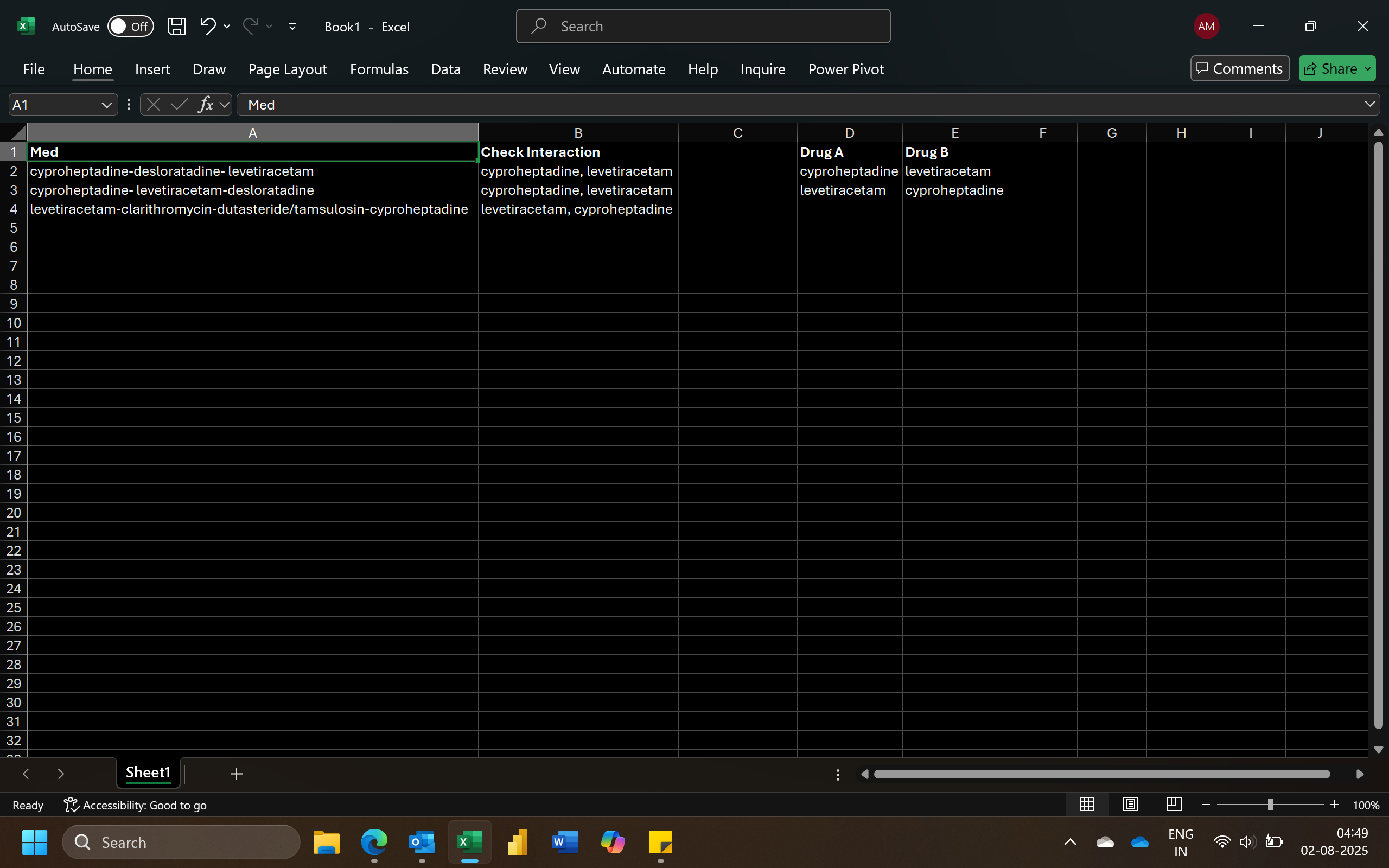Add a new sheet with plus icon
This screenshot has height=868, width=1389.
point(237,774)
